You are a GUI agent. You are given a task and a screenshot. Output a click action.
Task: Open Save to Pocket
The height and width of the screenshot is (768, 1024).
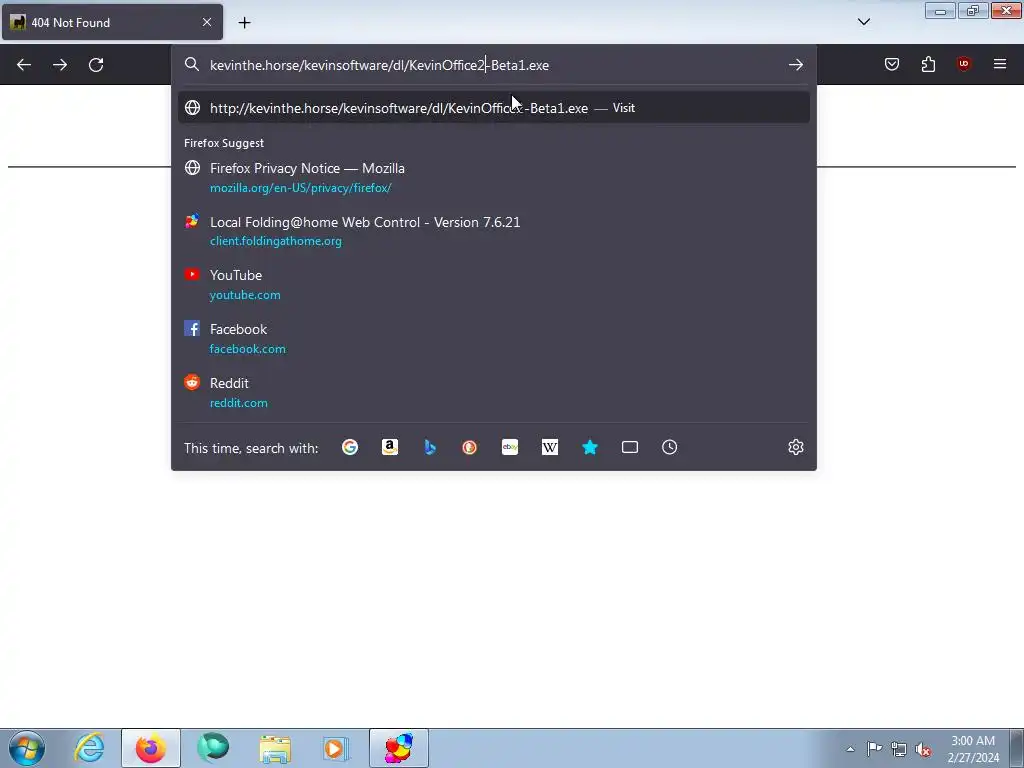[x=892, y=64]
